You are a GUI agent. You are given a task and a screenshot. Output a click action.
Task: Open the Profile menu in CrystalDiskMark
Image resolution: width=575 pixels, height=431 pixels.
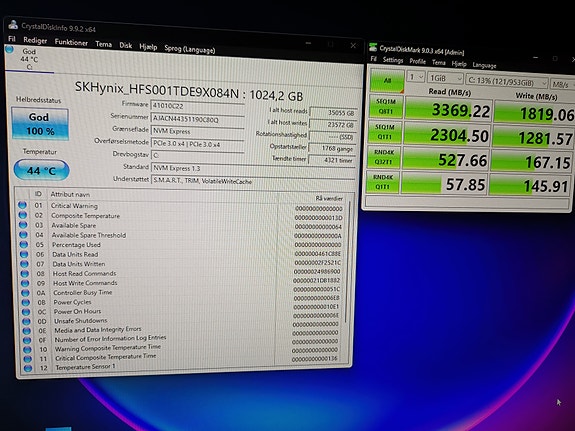click(x=418, y=61)
